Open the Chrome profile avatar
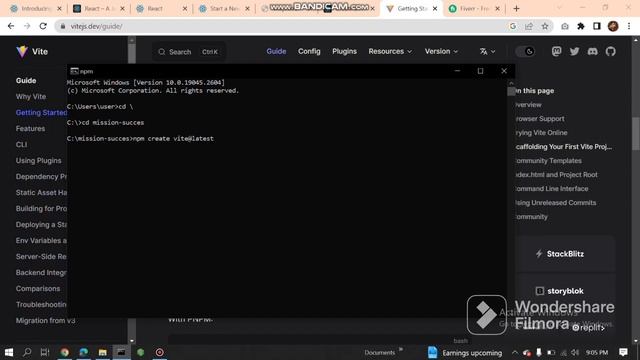The width and height of the screenshot is (640, 360). click(613, 26)
